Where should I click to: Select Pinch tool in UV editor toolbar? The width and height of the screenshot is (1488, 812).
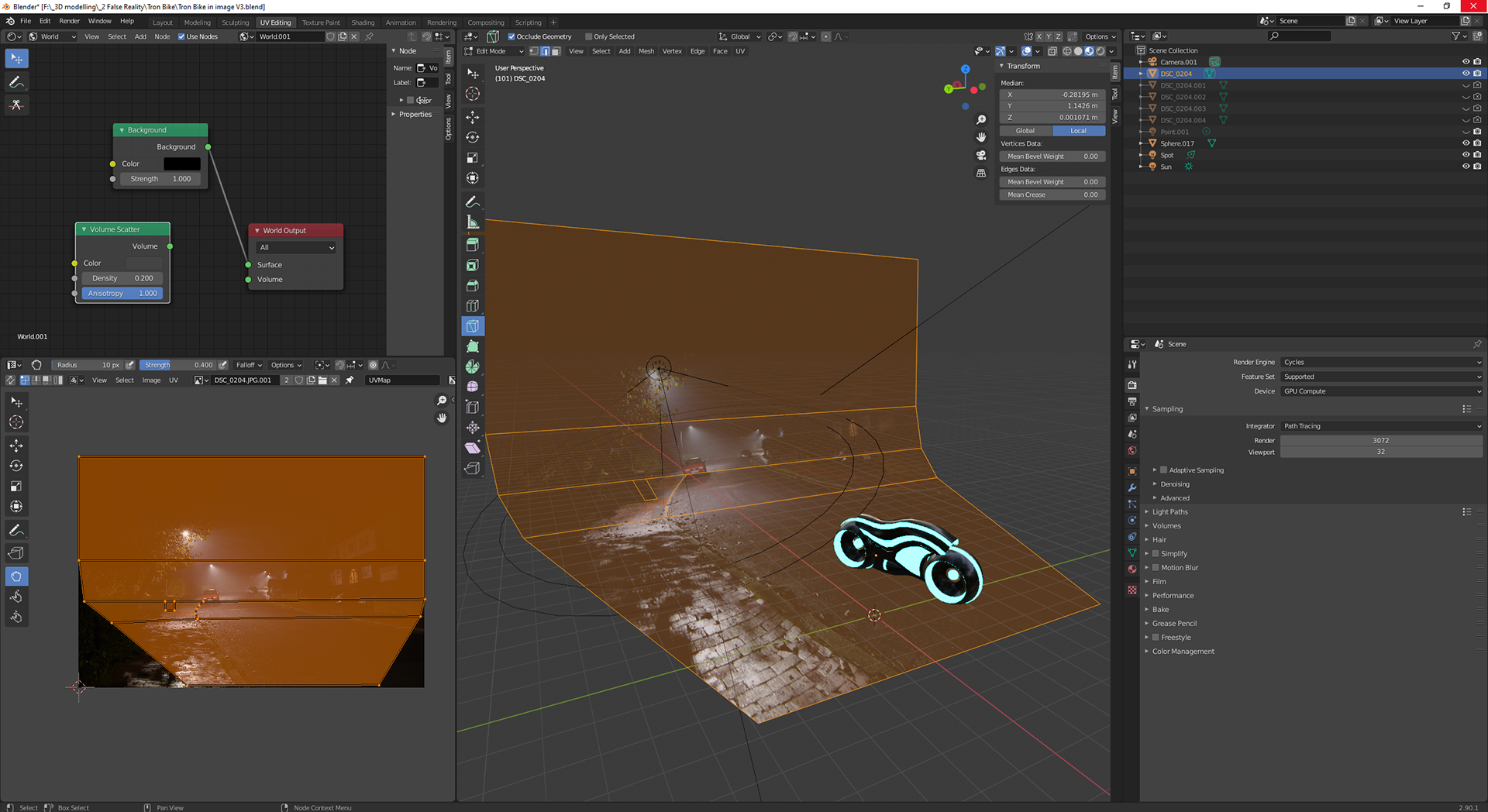point(16,617)
